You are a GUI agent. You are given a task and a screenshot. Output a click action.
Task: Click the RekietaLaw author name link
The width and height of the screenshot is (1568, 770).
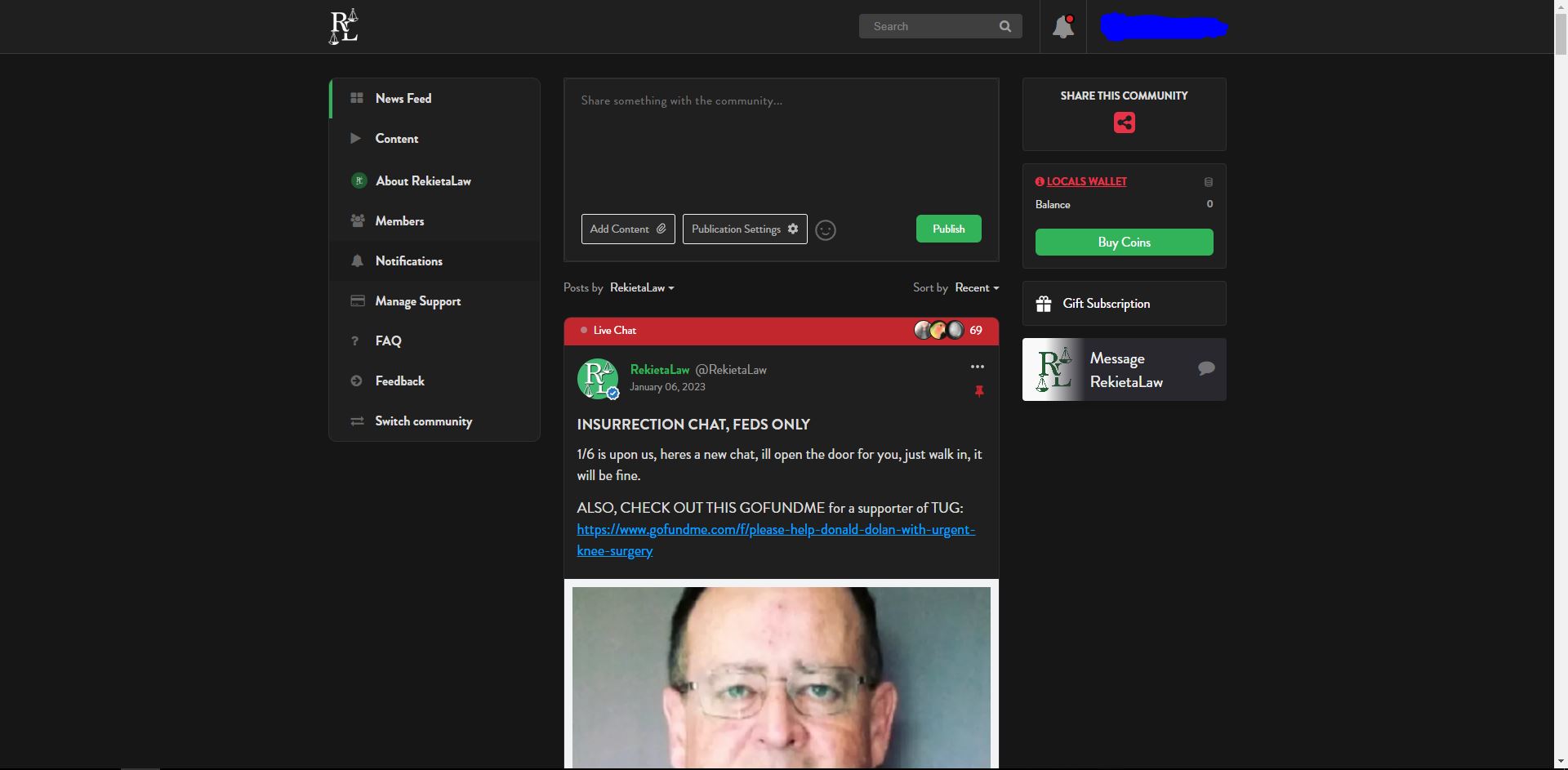660,370
